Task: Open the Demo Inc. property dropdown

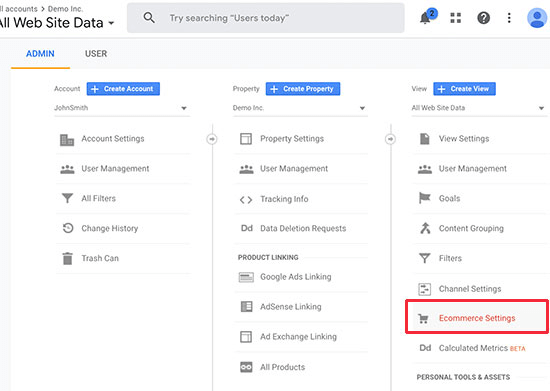Action: pyautogui.click(x=300, y=108)
